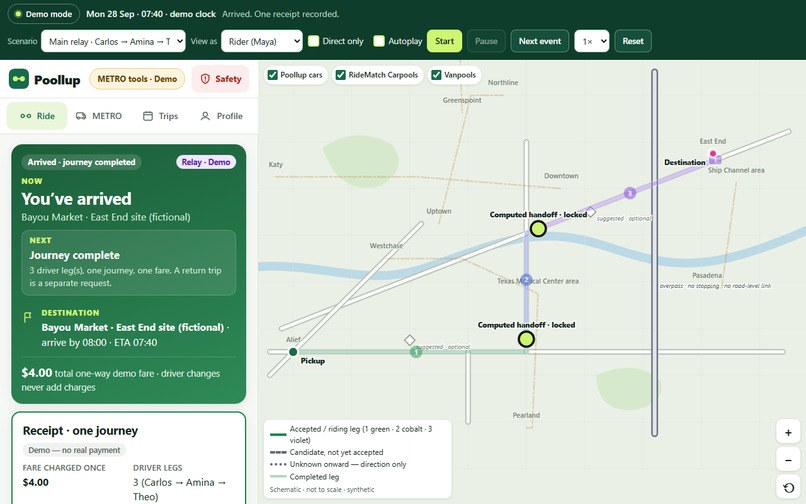The height and width of the screenshot is (504, 806).
Task: Zoom out the map with minus button
Action: (788, 460)
